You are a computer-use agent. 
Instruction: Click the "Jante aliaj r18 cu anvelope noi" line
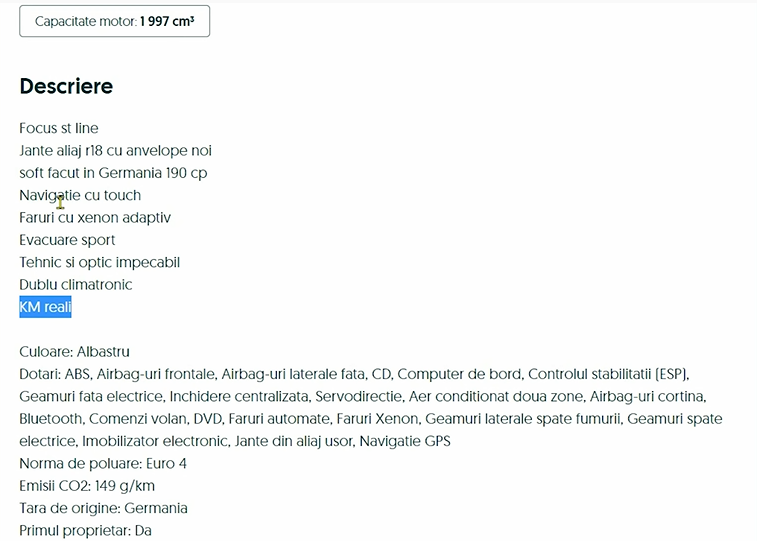tap(115, 150)
